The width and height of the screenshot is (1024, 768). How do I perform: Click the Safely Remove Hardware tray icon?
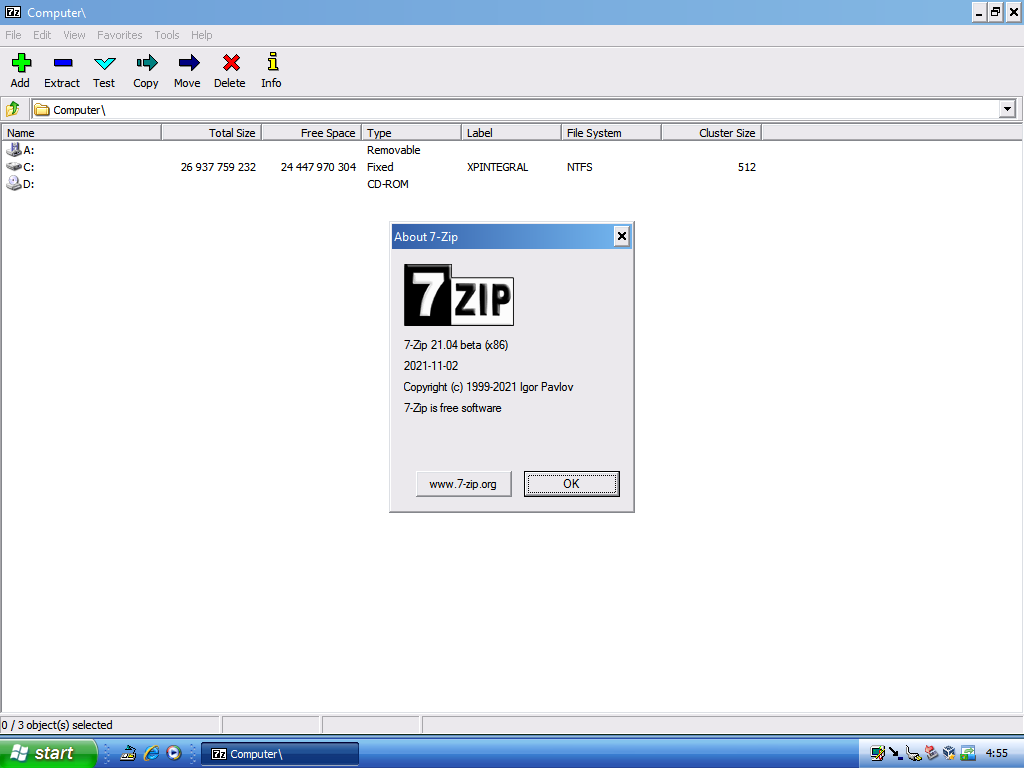[x=931, y=754]
